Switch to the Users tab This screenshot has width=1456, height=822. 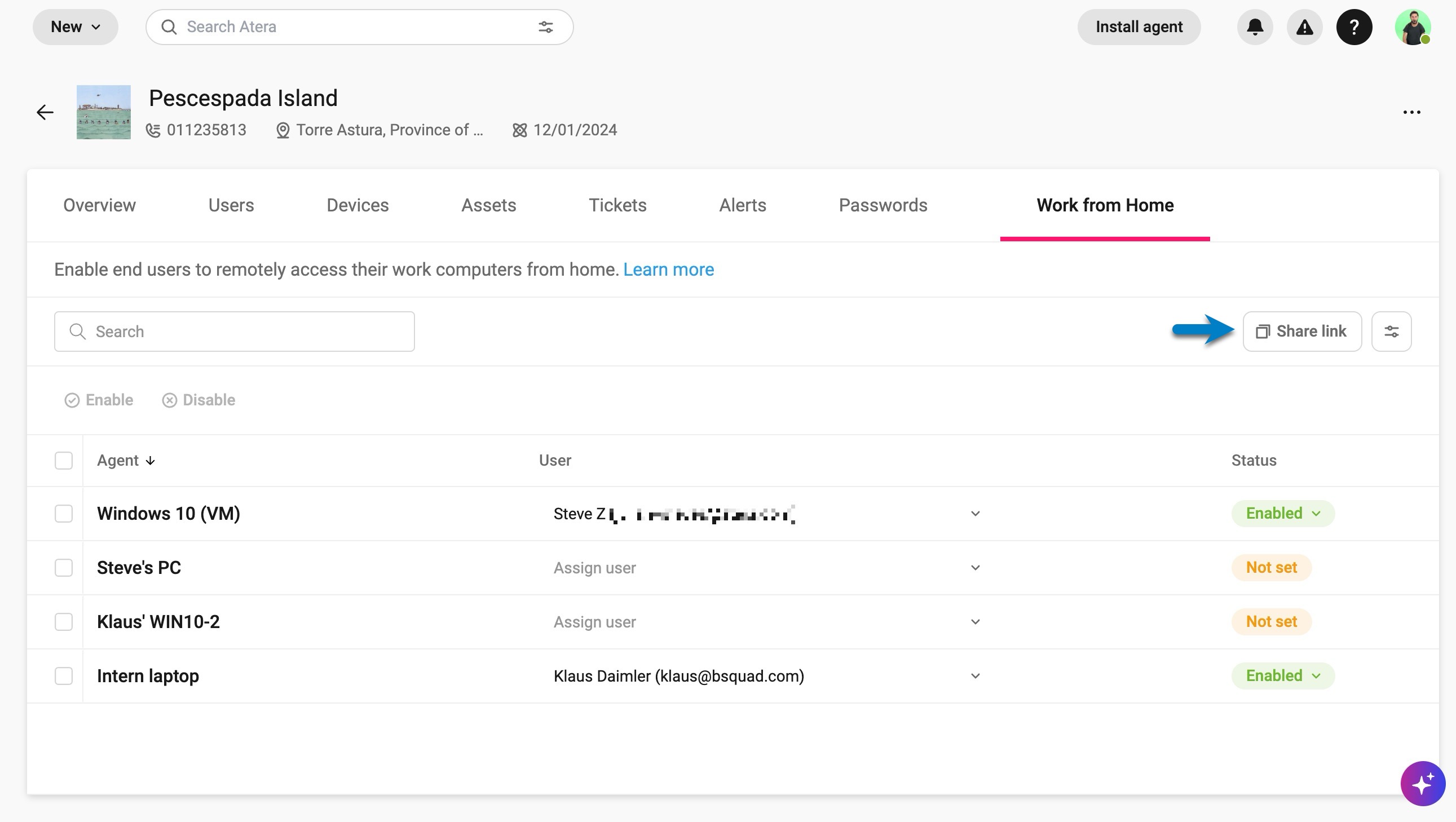(x=231, y=205)
